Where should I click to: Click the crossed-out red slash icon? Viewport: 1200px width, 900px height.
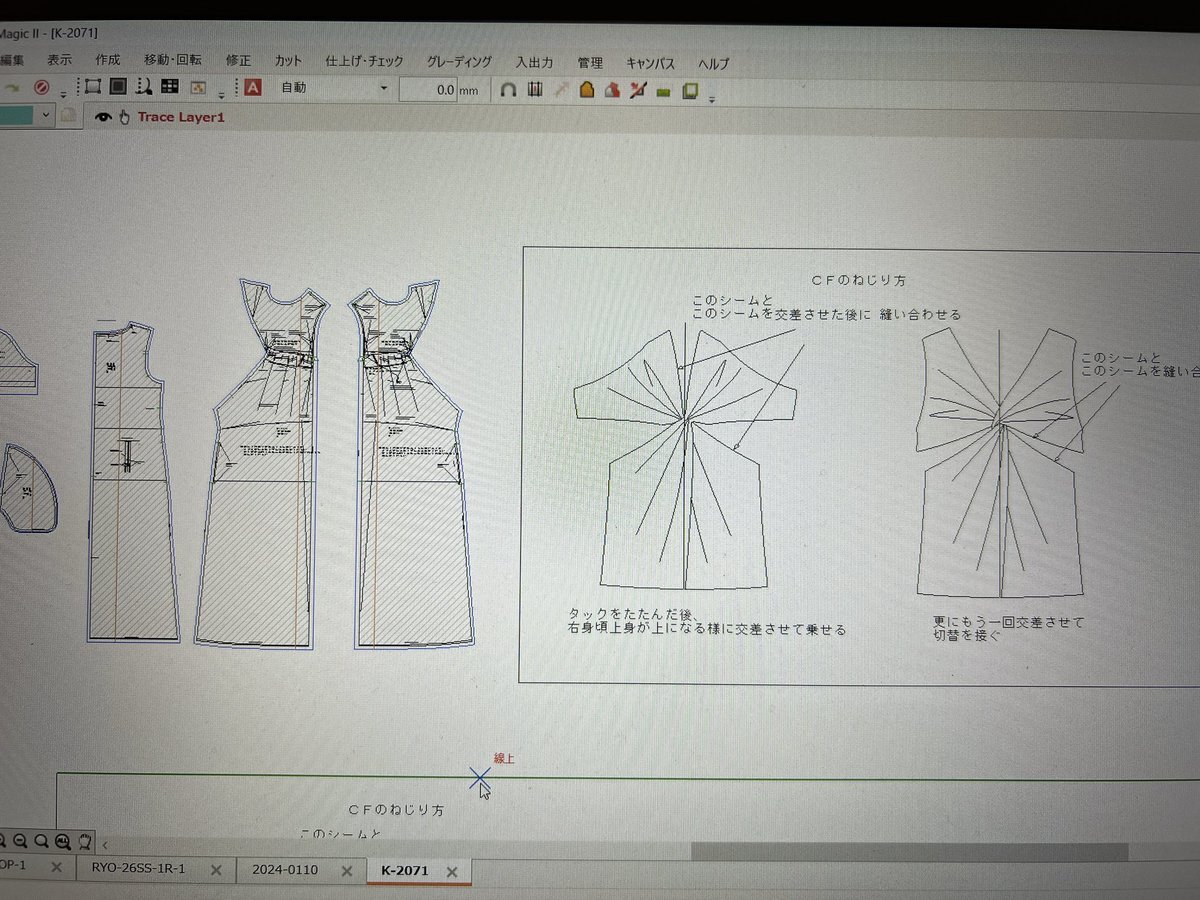[638, 90]
